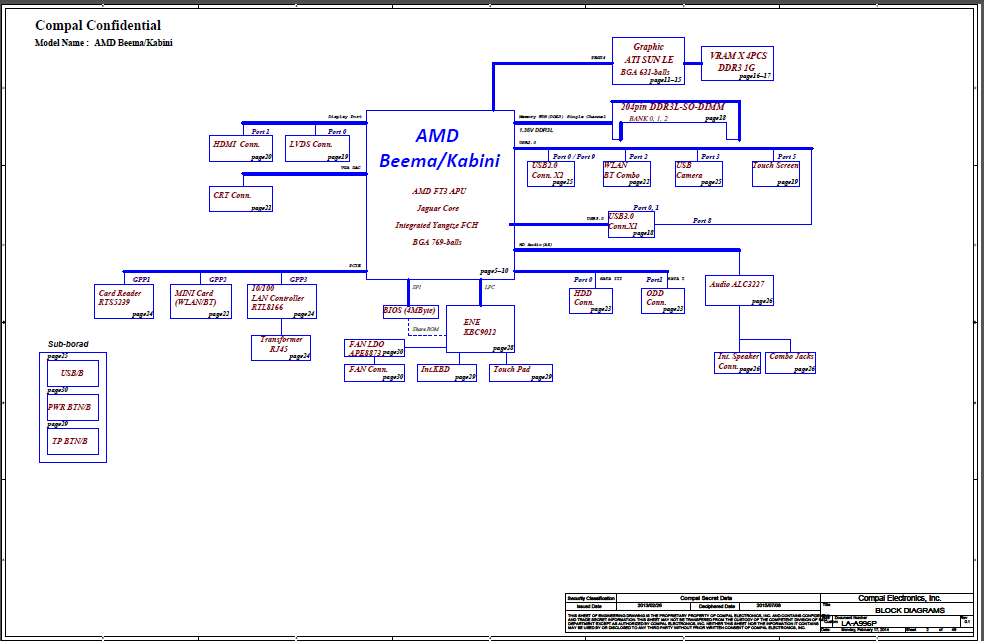Select the 'BGA 769-balls' text
Screen dimensions: 984x641
click(437, 242)
